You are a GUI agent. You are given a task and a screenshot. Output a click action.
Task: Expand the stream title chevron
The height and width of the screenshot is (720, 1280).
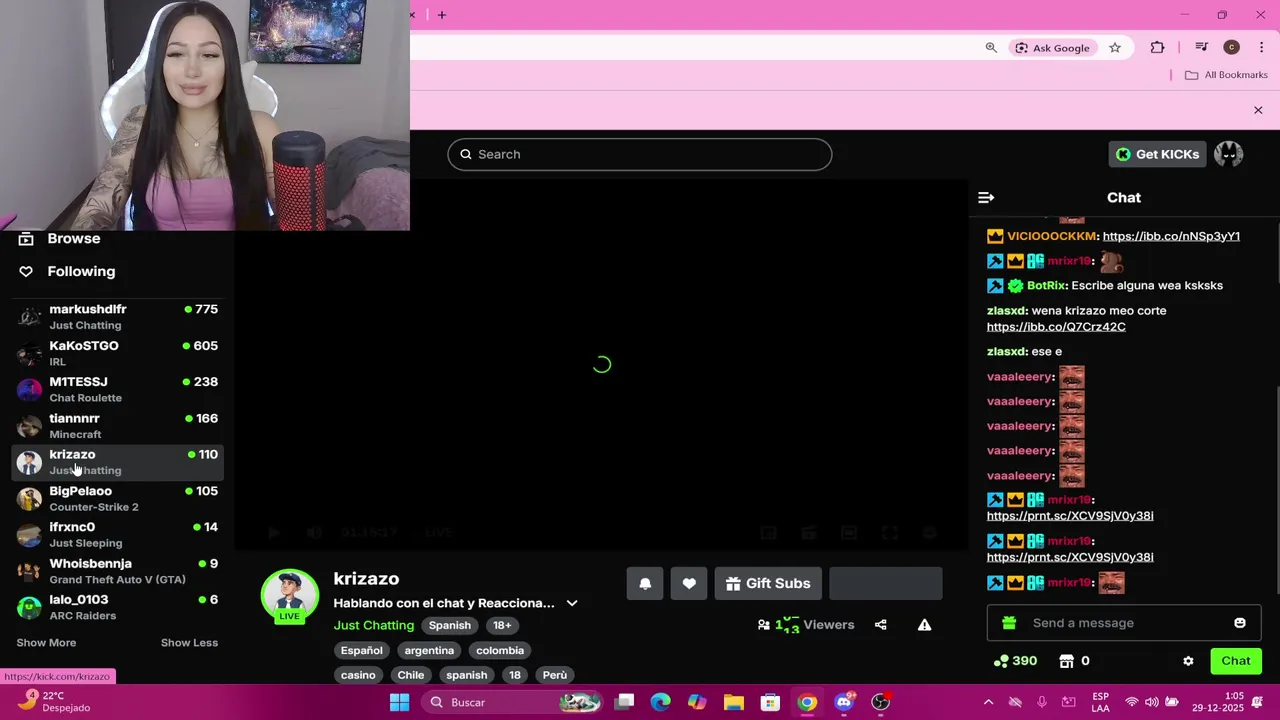coord(572,603)
